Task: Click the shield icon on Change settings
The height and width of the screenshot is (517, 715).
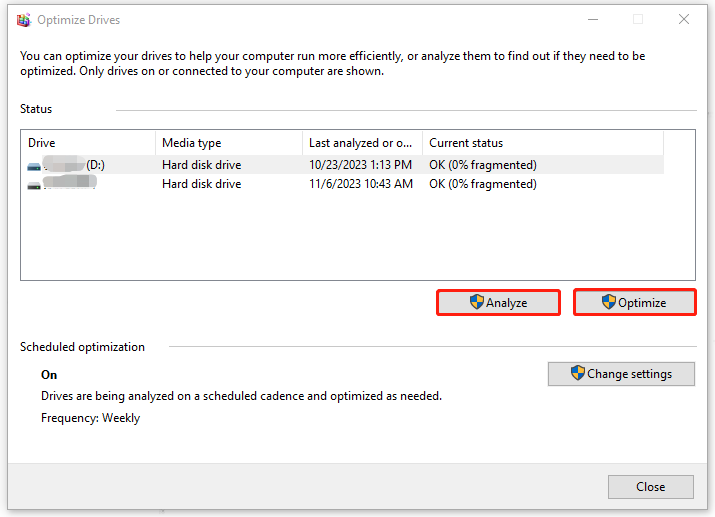Action: (x=577, y=374)
